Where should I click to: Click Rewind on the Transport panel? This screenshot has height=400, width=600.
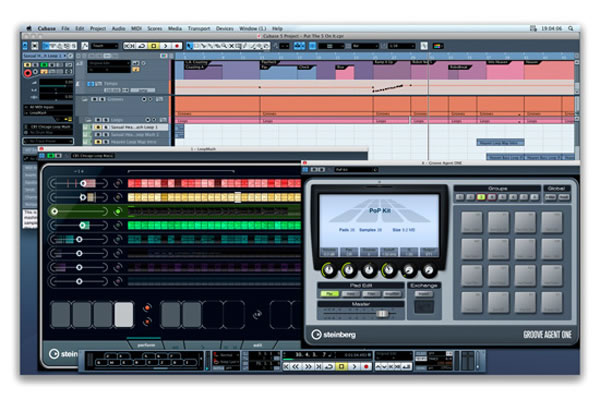tap(296, 366)
